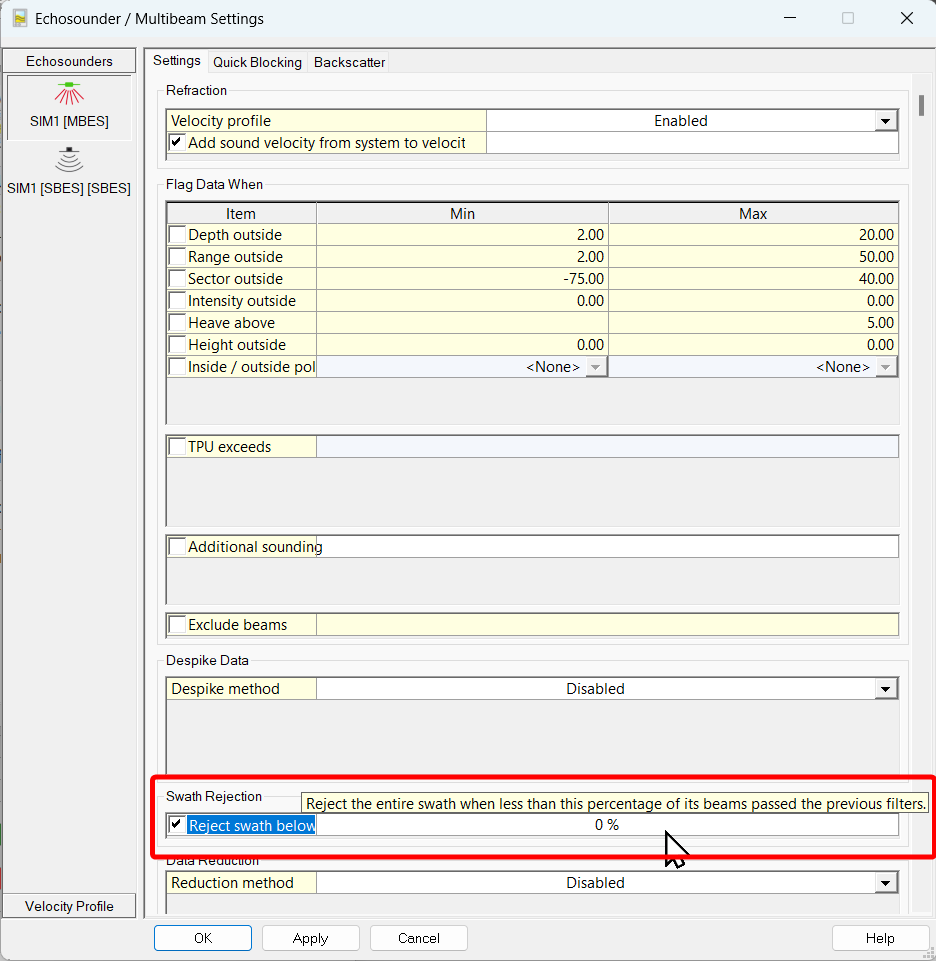Enable the Depth outside checkbox
This screenshot has width=936, height=961.
(177, 235)
